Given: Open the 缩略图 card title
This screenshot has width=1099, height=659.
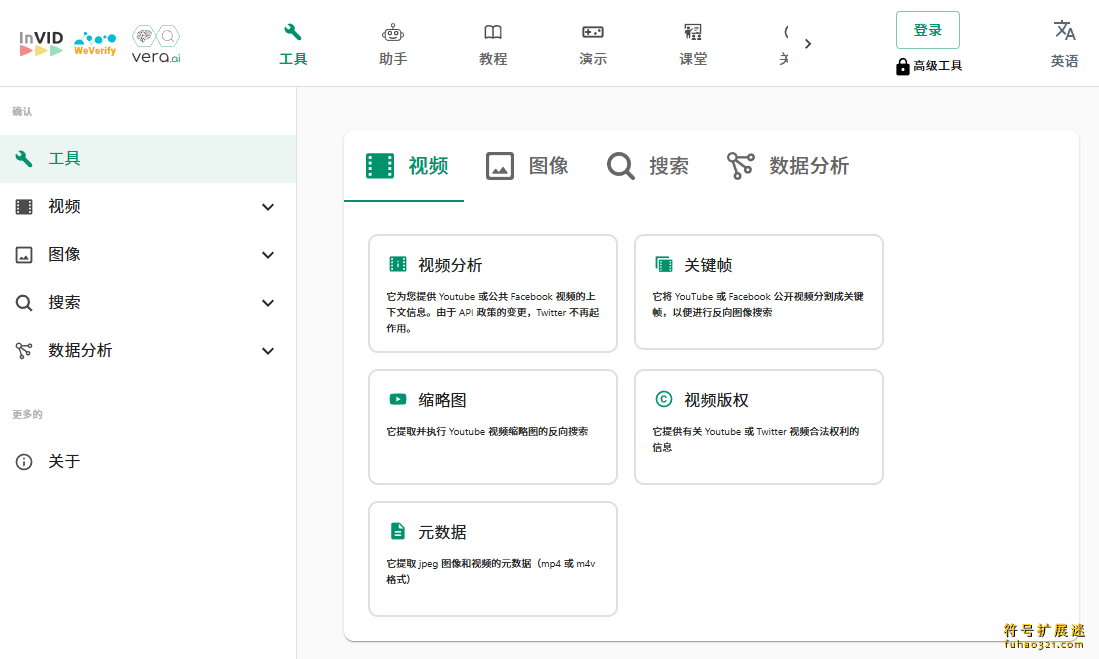Looking at the screenshot, I should (x=442, y=400).
